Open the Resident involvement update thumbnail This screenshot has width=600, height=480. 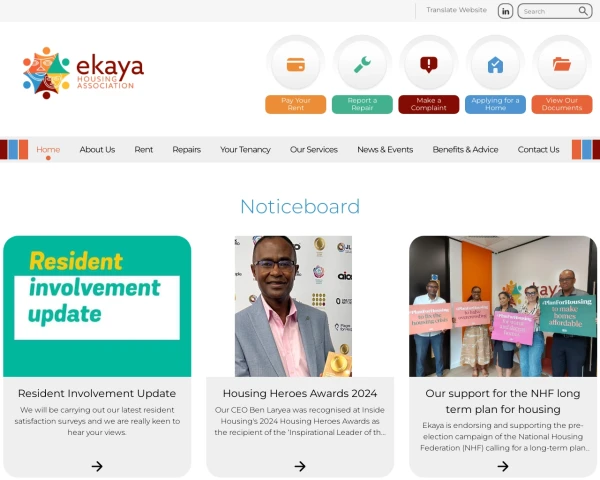click(x=97, y=306)
